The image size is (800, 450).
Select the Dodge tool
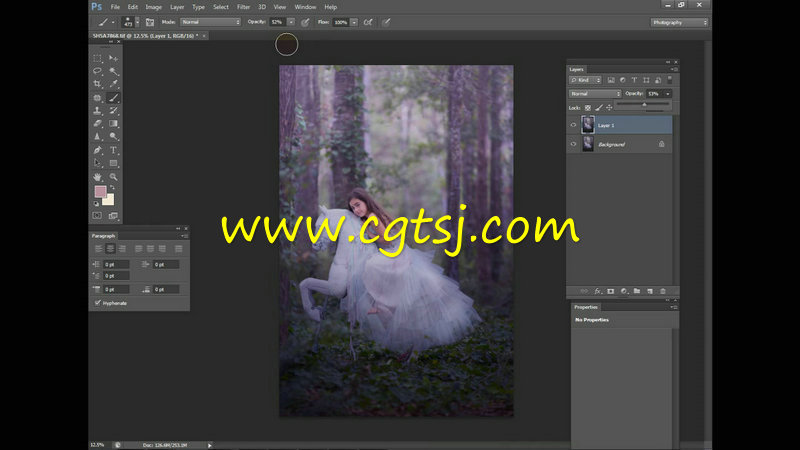click(x=113, y=136)
